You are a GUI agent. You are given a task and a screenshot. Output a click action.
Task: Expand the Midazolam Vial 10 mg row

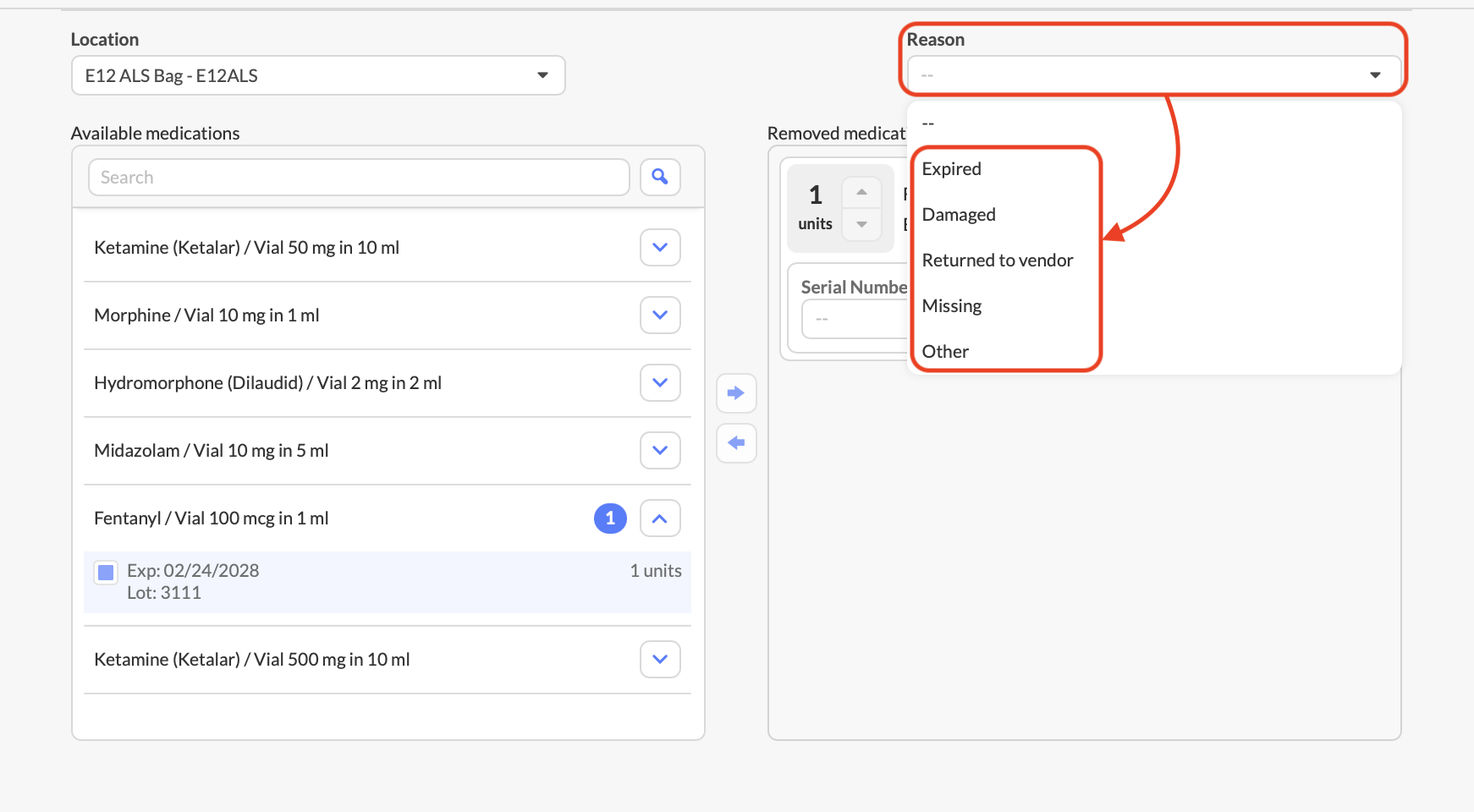(660, 451)
